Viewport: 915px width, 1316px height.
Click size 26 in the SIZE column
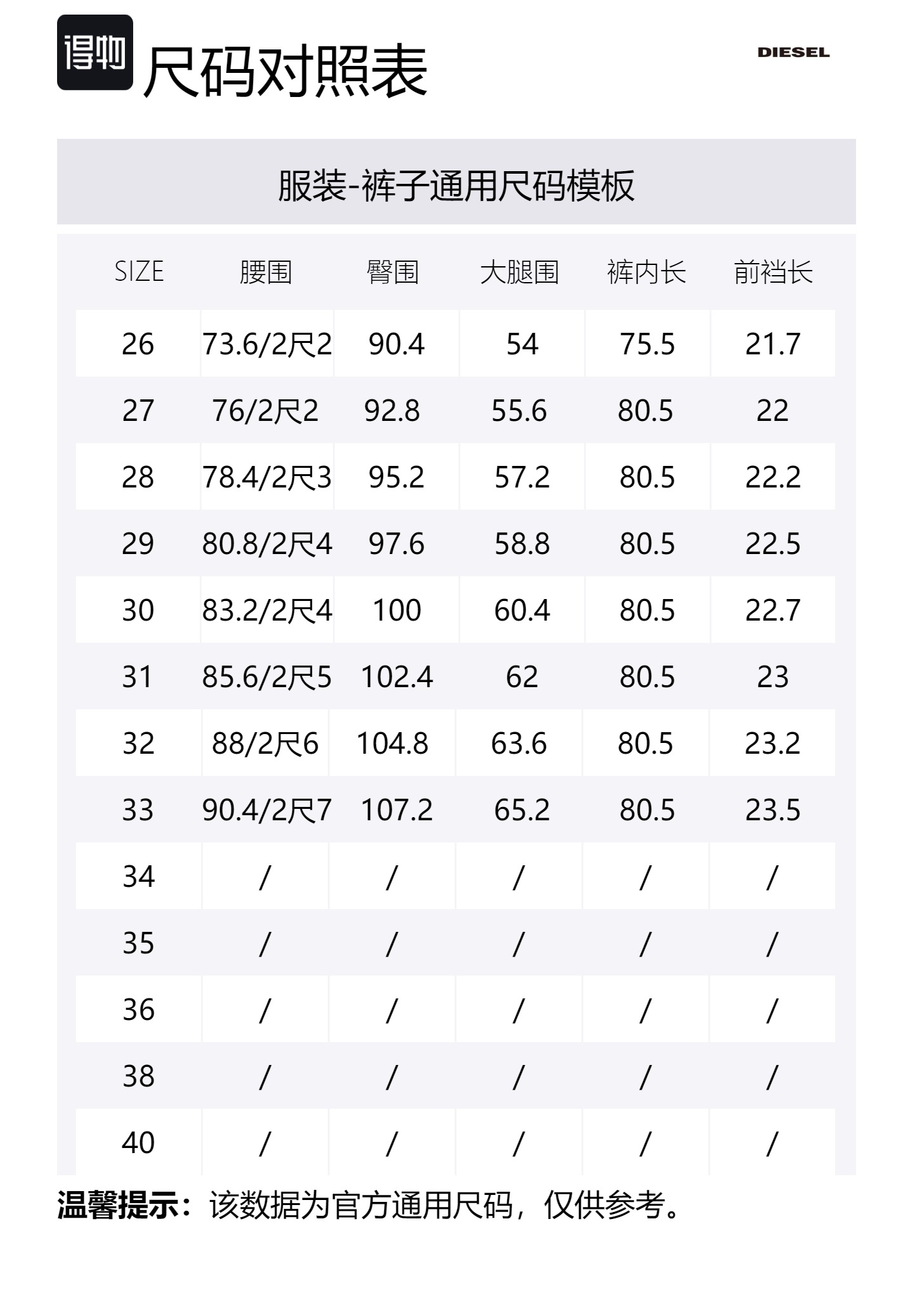138,344
